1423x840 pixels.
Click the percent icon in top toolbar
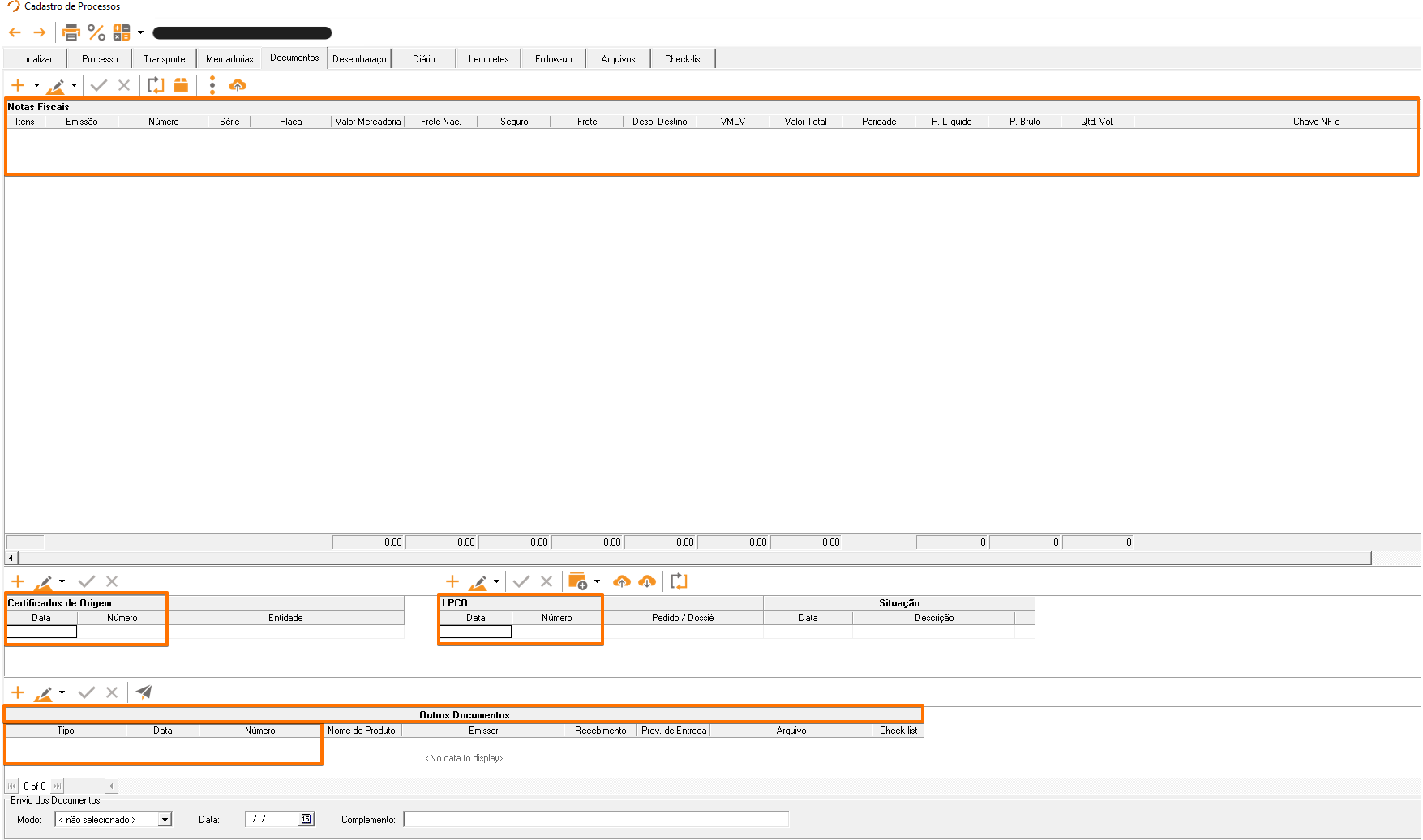click(x=96, y=32)
